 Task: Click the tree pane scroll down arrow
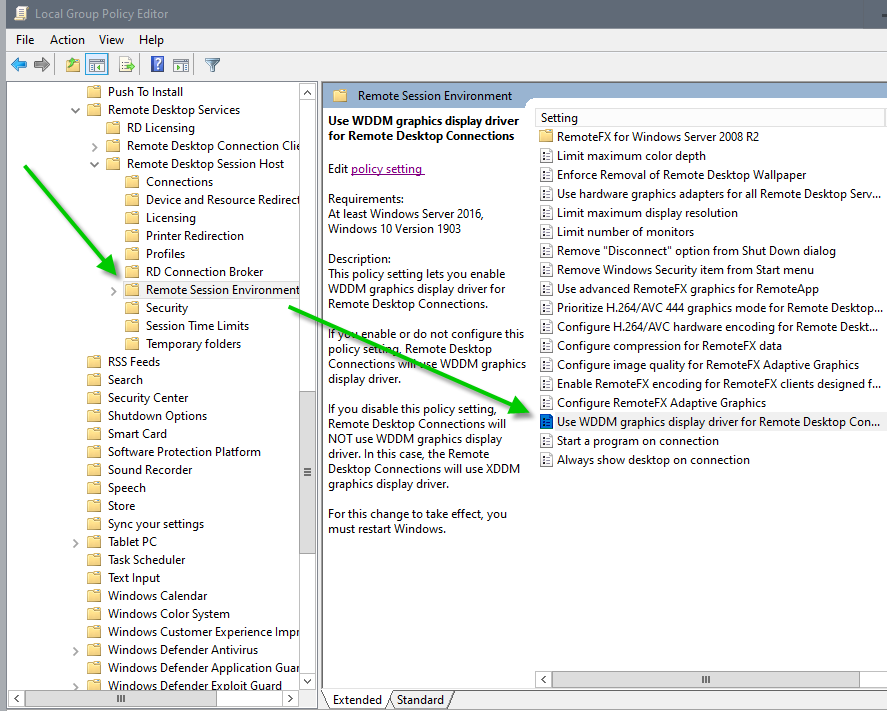click(307, 681)
